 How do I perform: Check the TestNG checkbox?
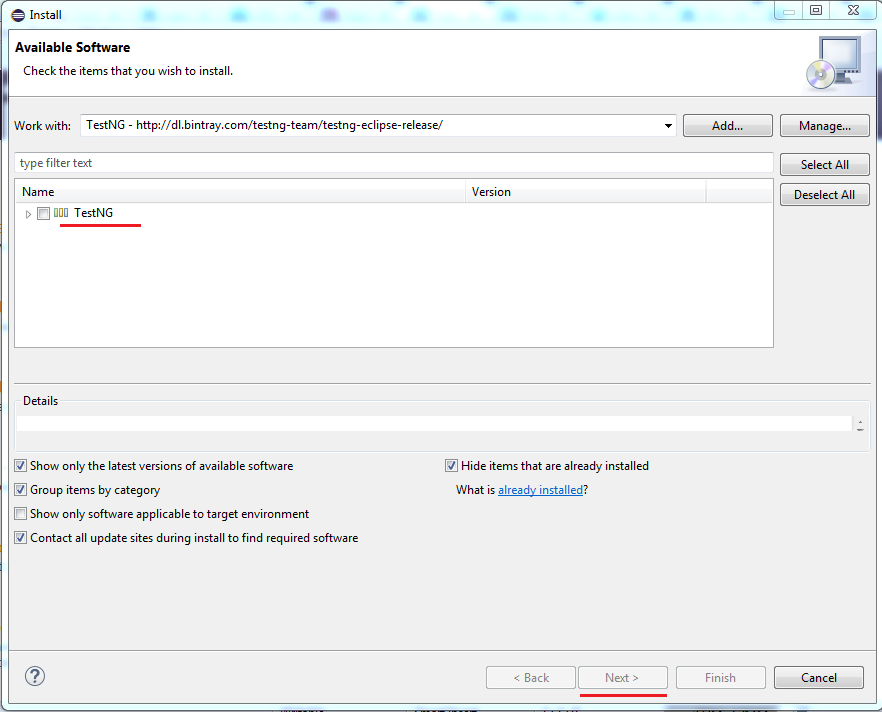click(43, 213)
